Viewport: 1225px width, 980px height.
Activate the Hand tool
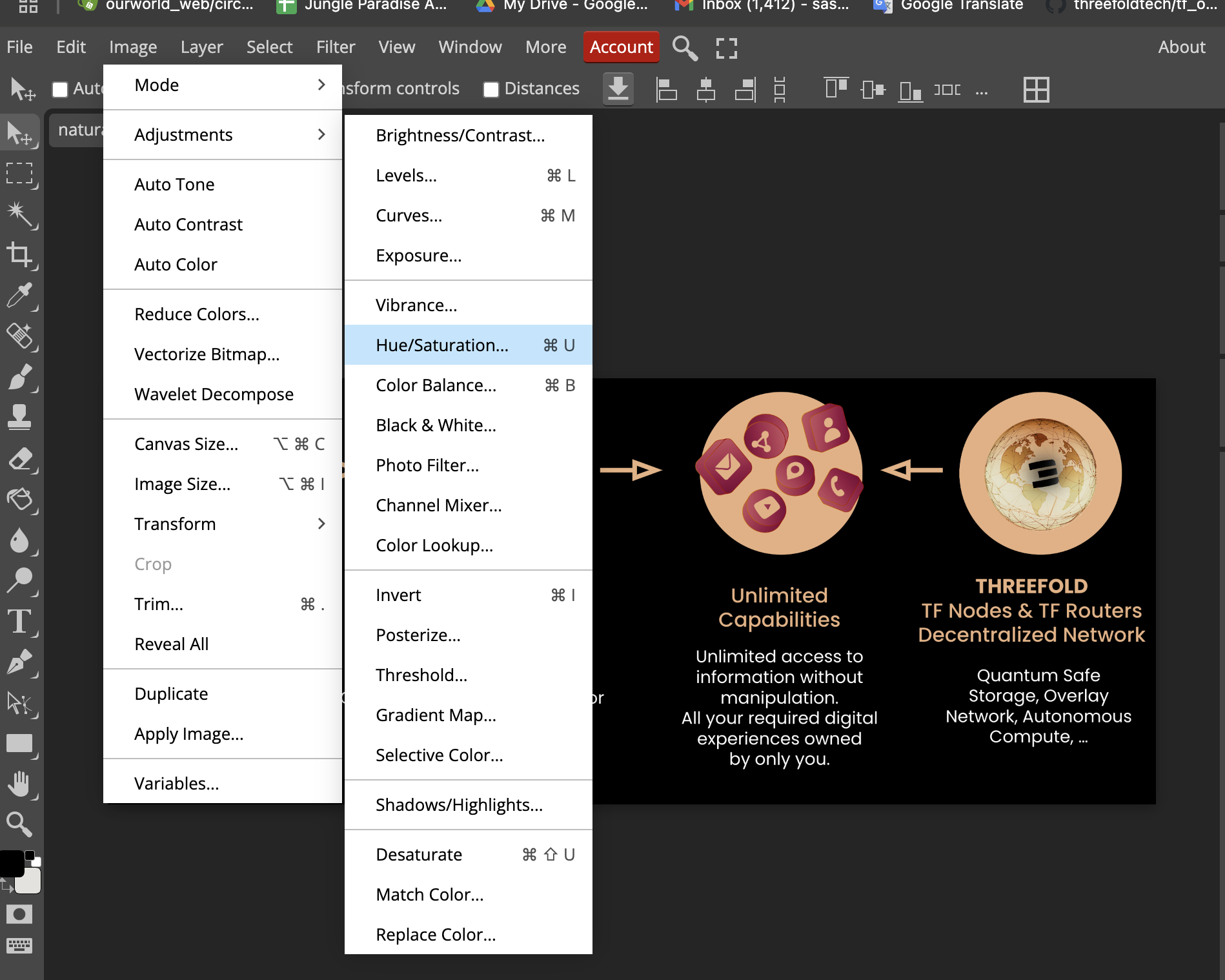[x=19, y=784]
